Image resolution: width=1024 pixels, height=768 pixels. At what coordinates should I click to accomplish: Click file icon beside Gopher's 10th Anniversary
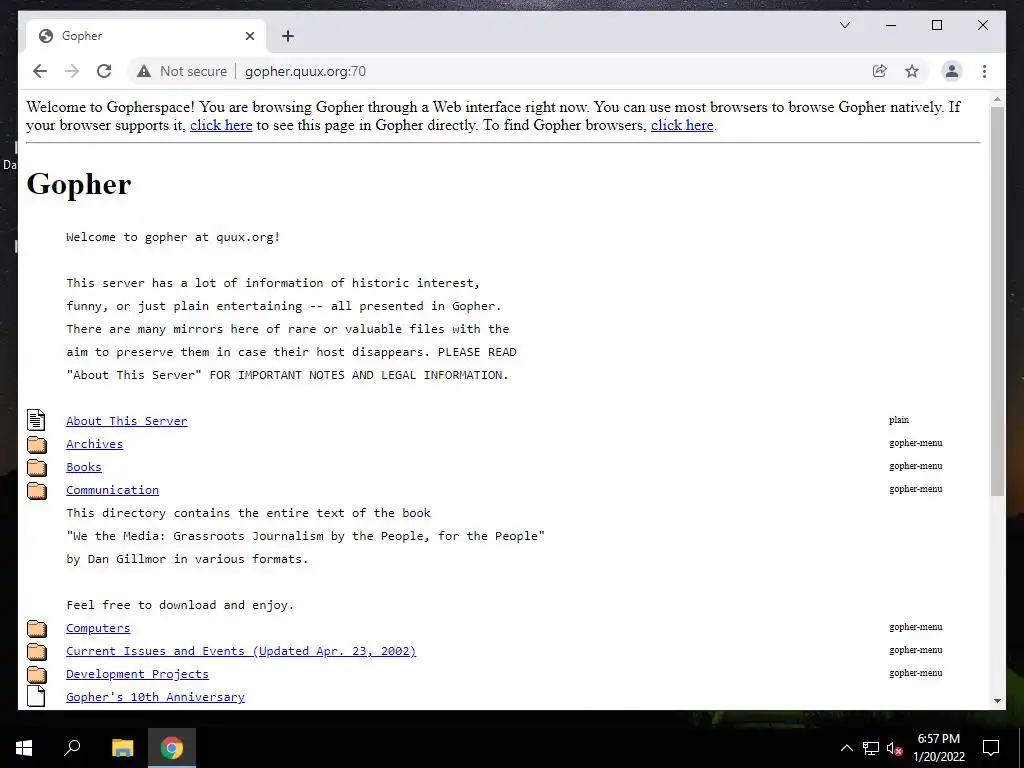click(x=37, y=696)
